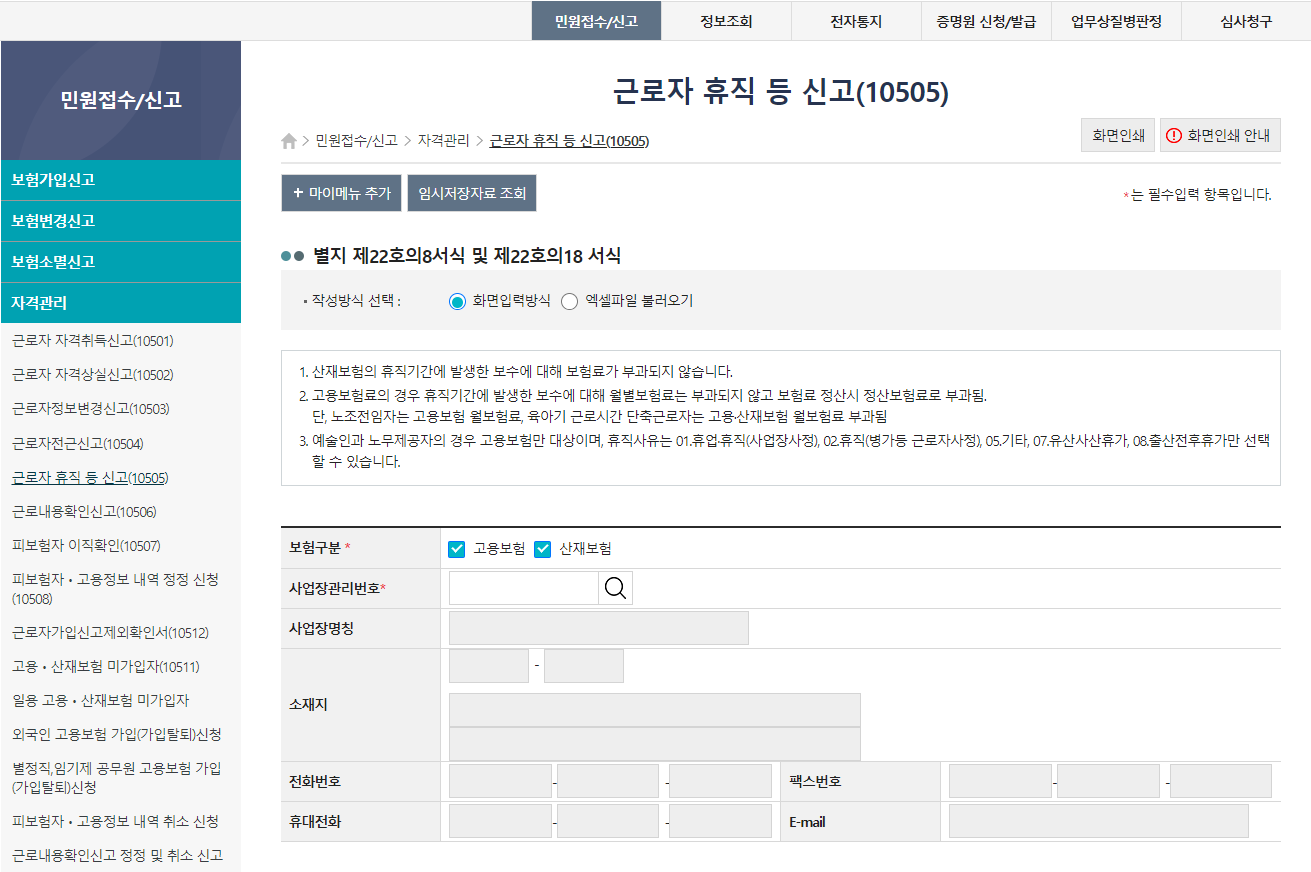This screenshot has width=1311, height=872.
Task: Click the 사업장명칭 field
Action: [x=599, y=628]
